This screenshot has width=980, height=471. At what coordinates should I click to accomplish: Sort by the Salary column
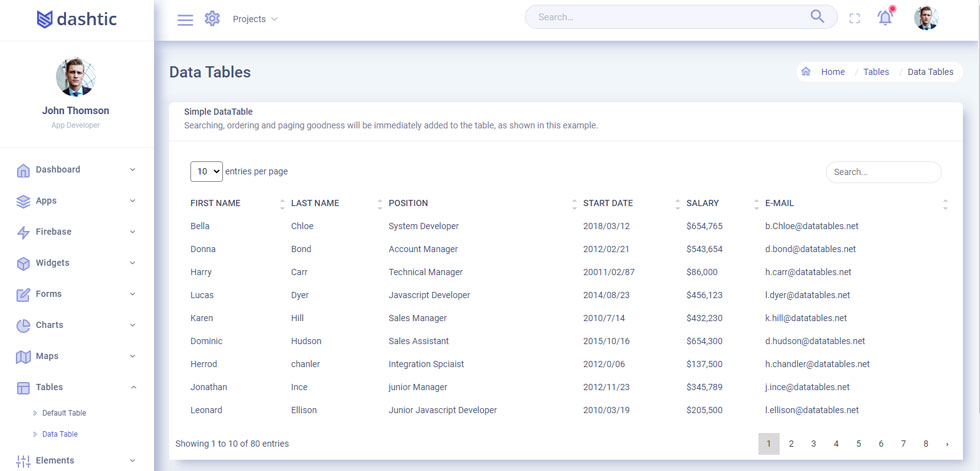[x=702, y=203]
